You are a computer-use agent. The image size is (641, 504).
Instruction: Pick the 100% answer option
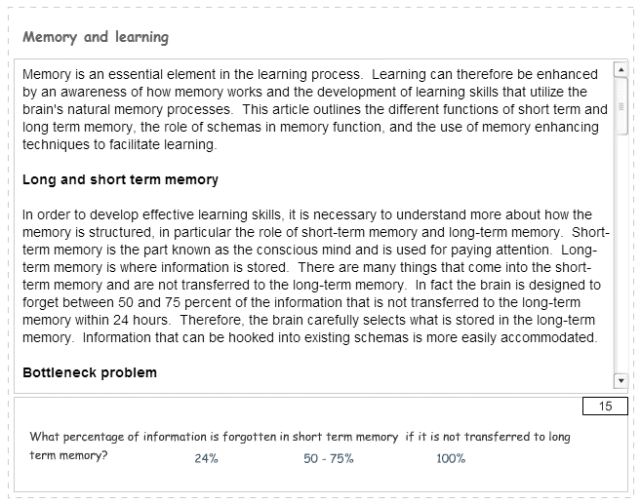[x=451, y=458]
